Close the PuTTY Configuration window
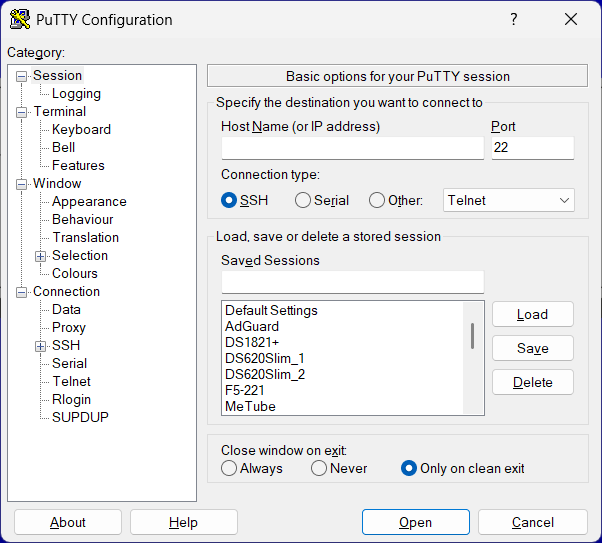Screen dimensions: 602x543 (571, 19)
